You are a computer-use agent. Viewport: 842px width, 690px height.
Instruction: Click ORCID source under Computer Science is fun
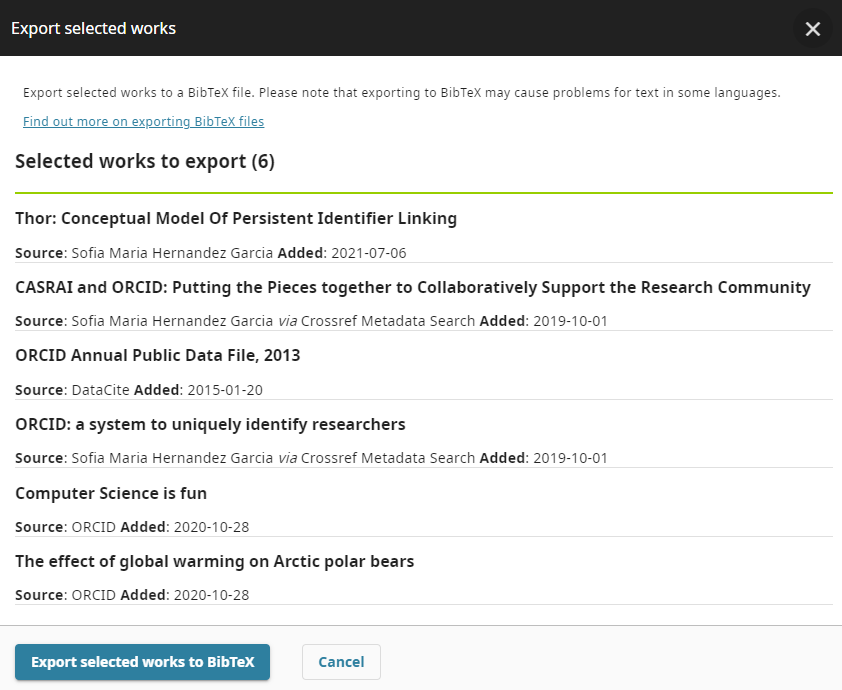tap(93, 527)
